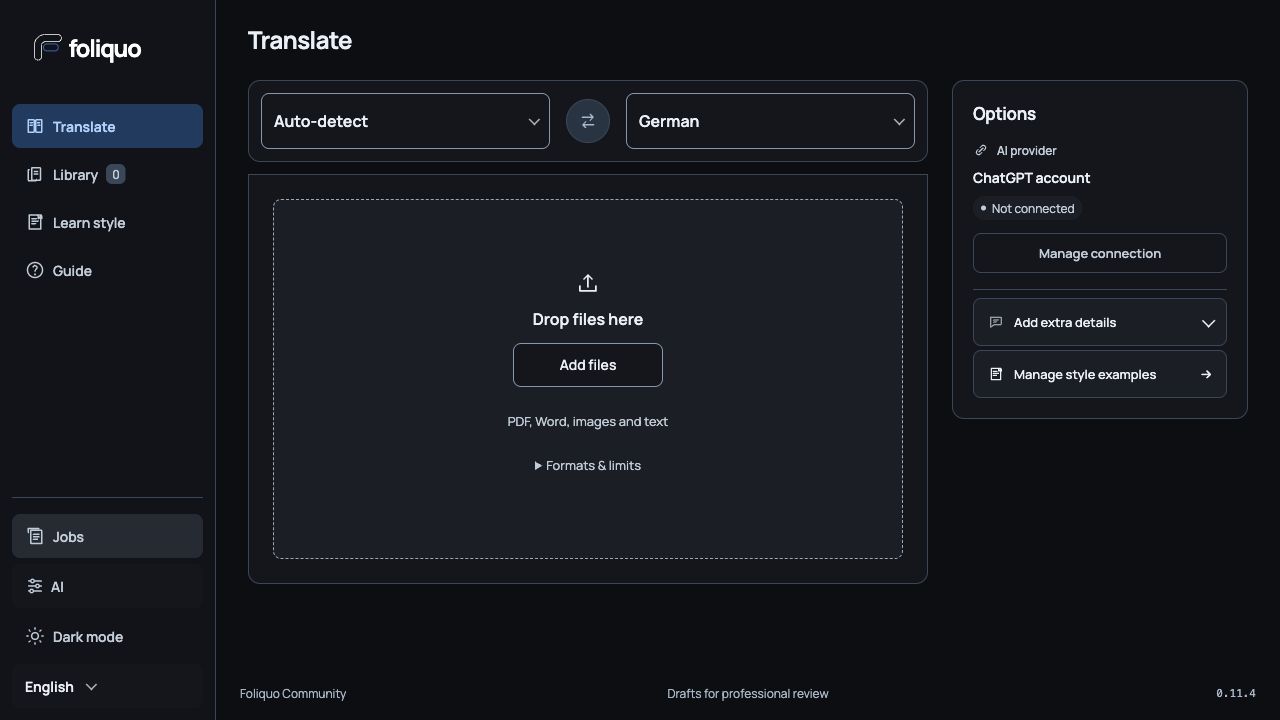This screenshot has height=720, width=1280.
Task: Click the Add files button
Action: tap(588, 365)
